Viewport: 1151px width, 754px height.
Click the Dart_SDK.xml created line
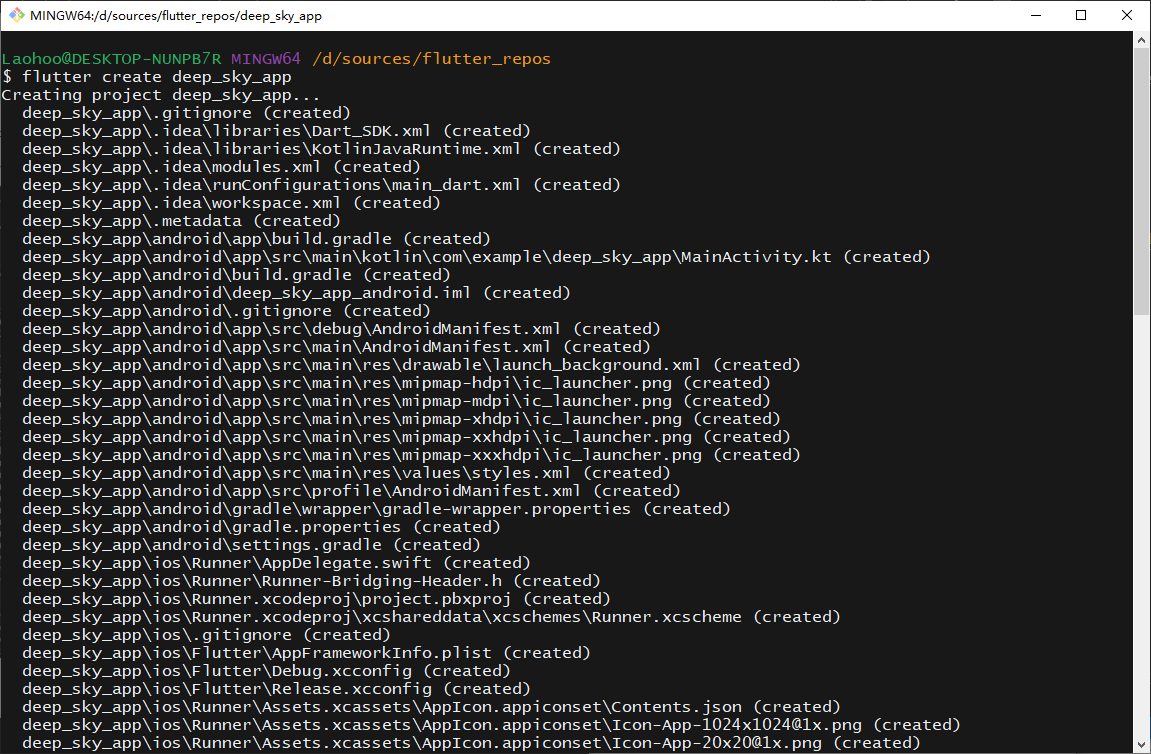coord(277,131)
